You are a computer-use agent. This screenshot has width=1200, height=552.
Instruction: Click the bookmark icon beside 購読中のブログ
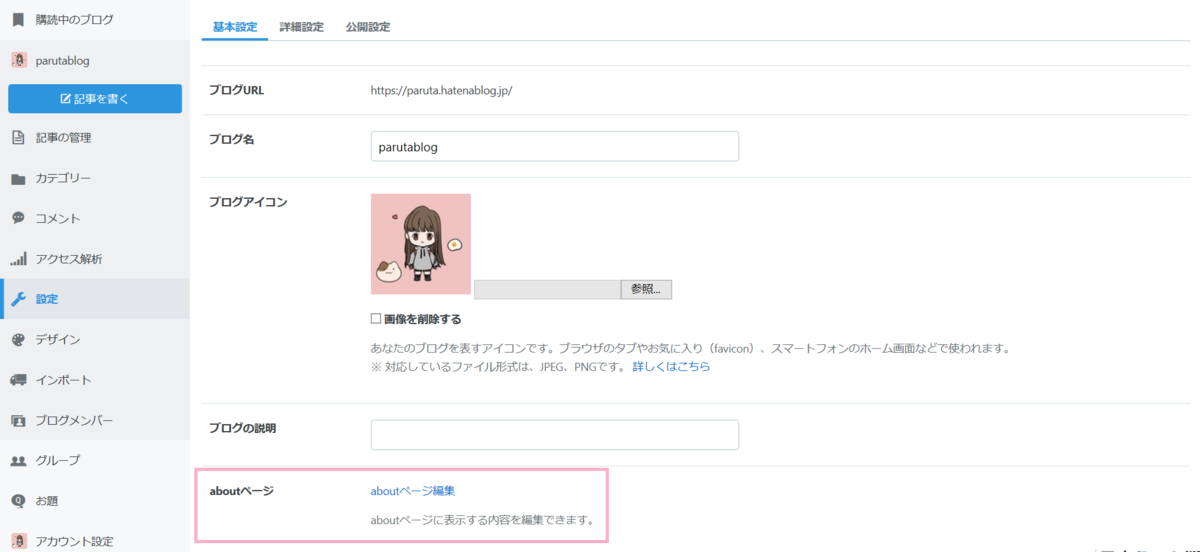click(18, 19)
